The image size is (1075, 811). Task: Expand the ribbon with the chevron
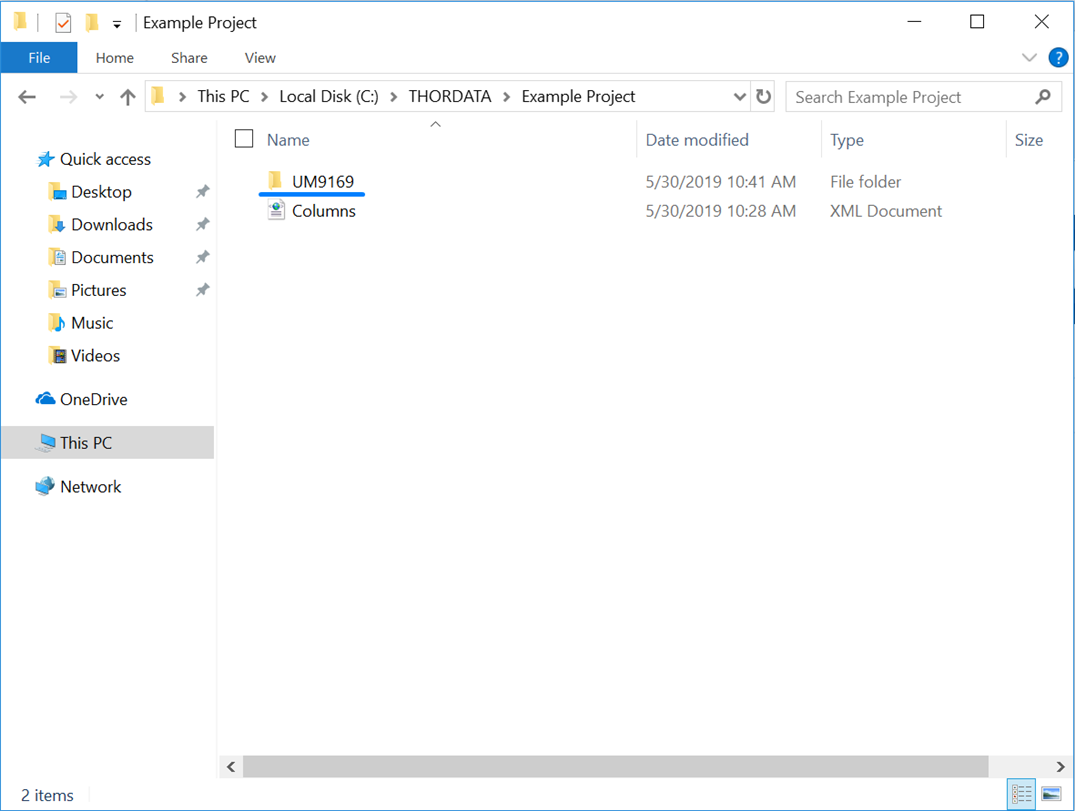point(1029,58)
